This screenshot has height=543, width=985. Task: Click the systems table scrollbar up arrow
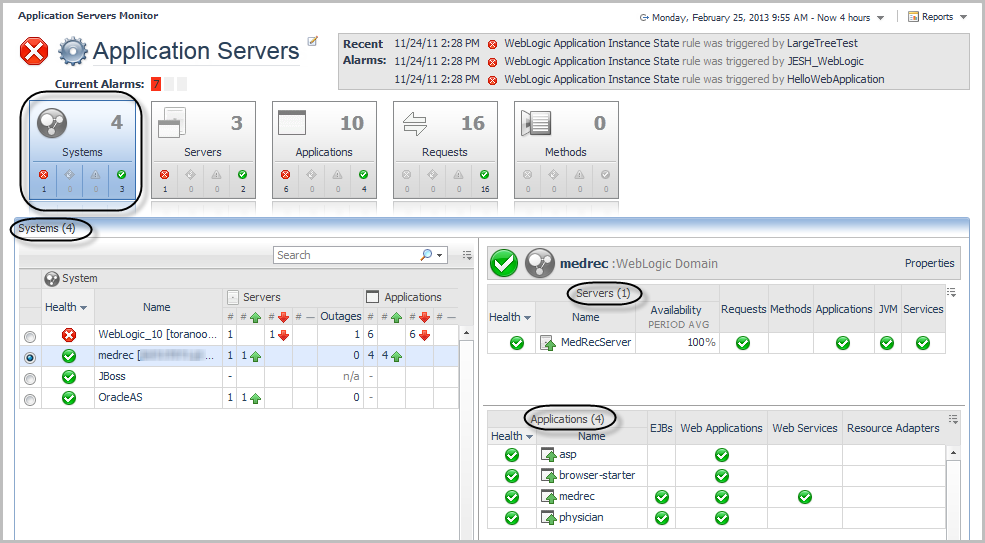click(x=466, y=332)
